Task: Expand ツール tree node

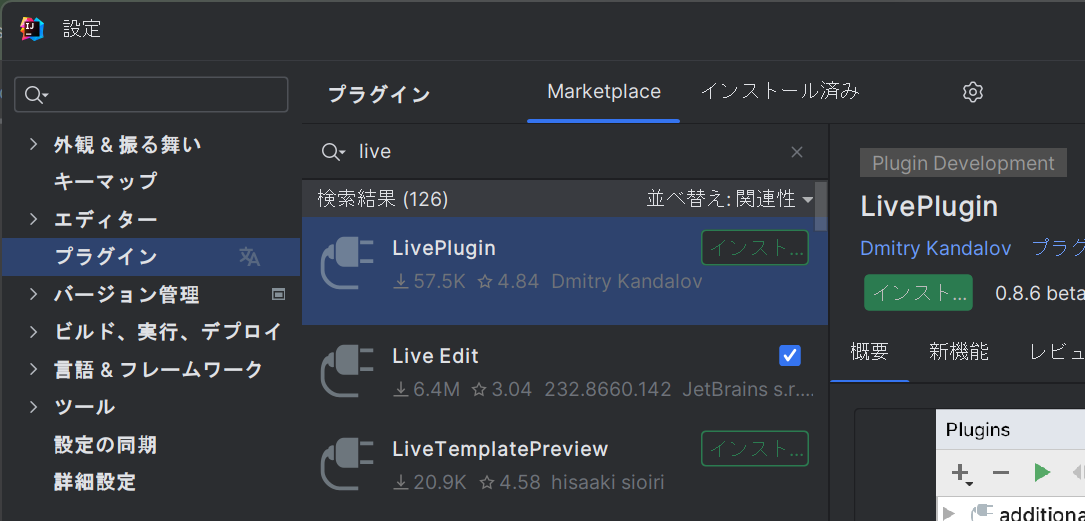Action: tap(33, 406)
